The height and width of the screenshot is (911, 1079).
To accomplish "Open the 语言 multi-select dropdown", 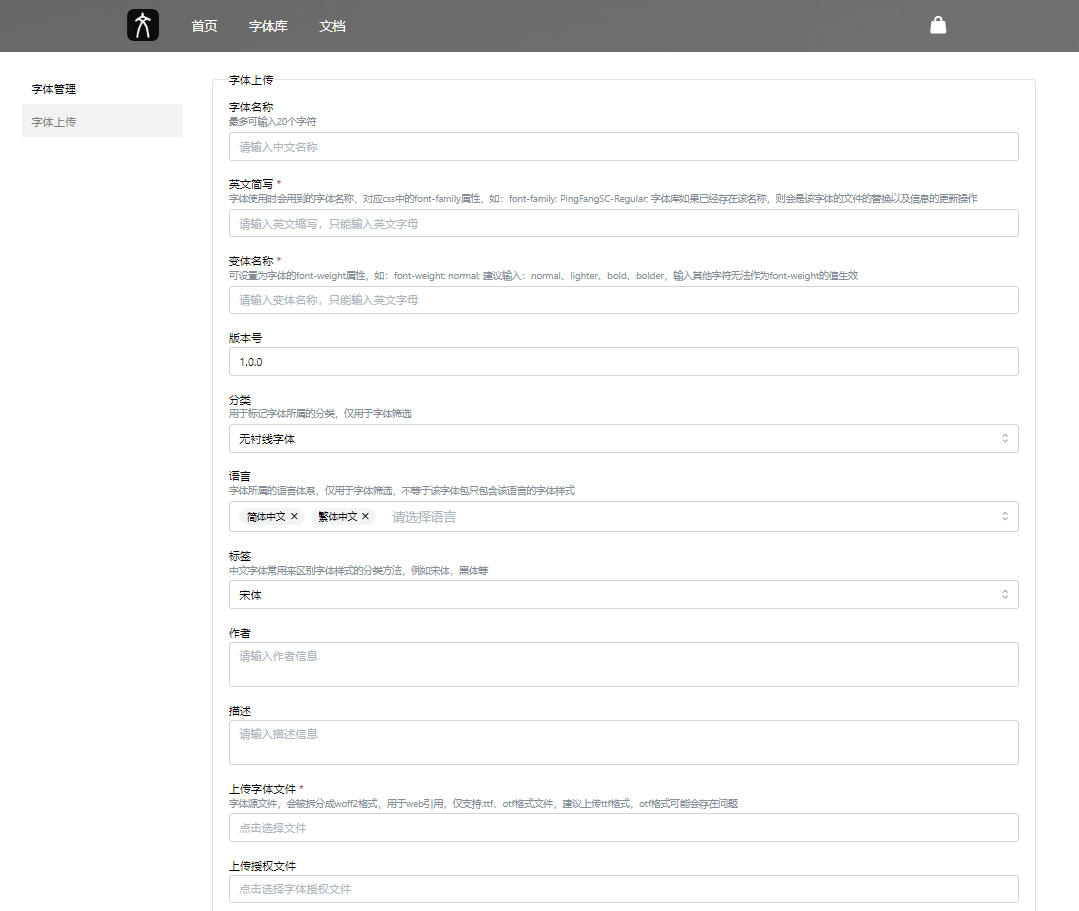I will [623, 516].
